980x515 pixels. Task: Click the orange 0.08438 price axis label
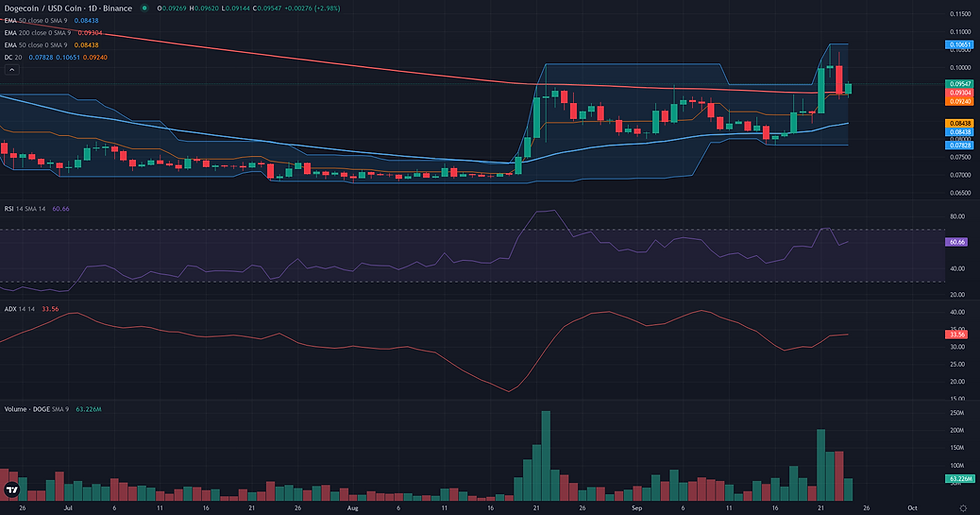(x=959, y=124)
